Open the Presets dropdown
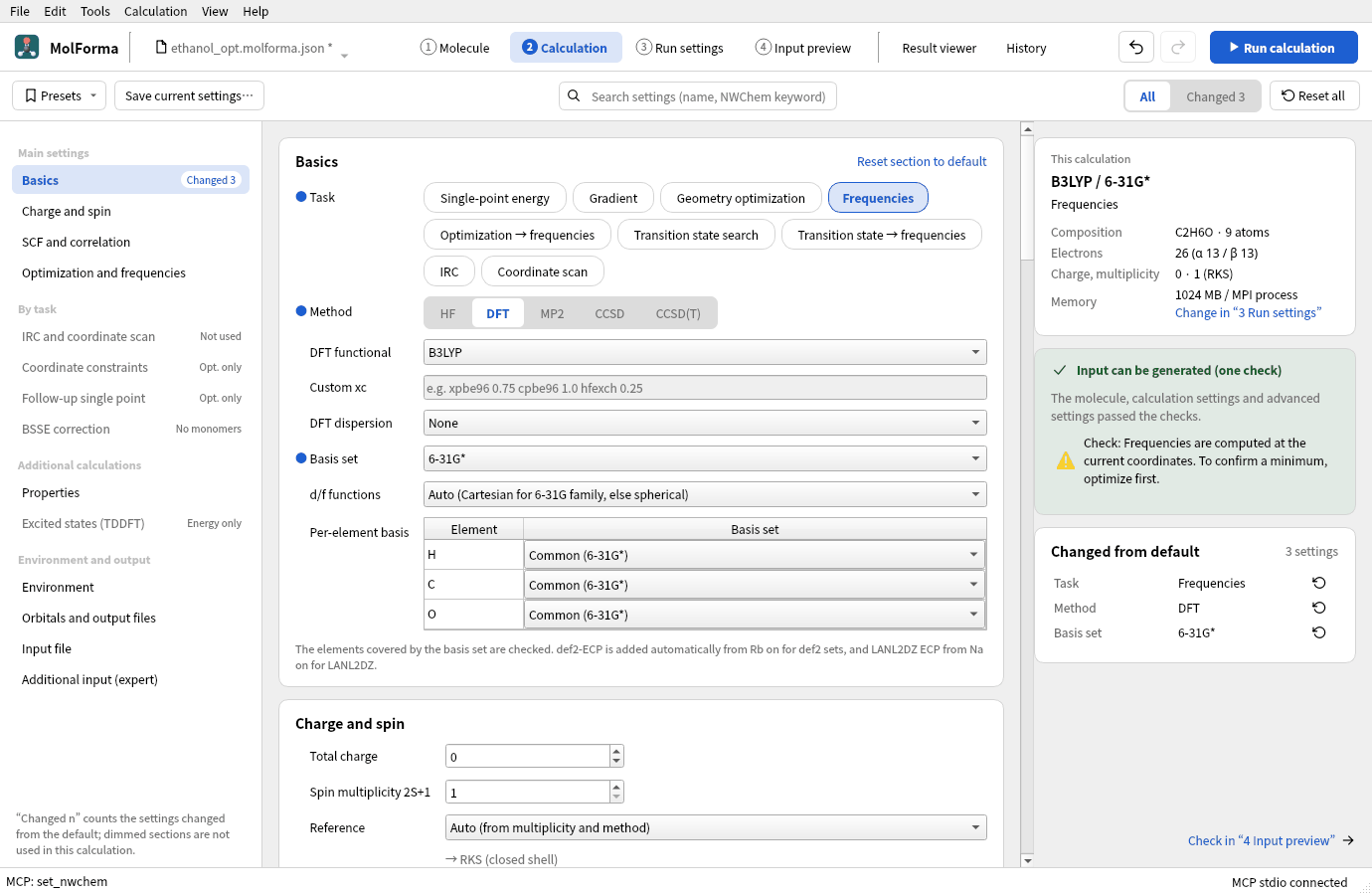 point(61,95)
